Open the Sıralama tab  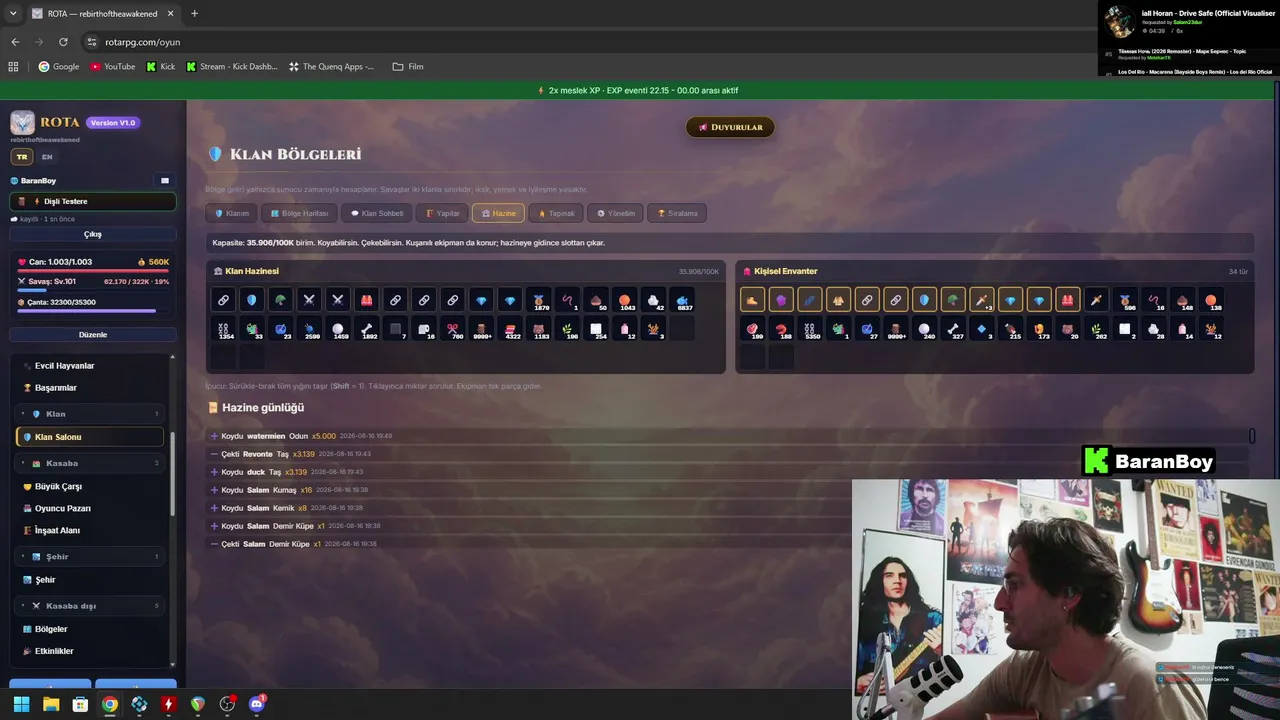[677, 213]
